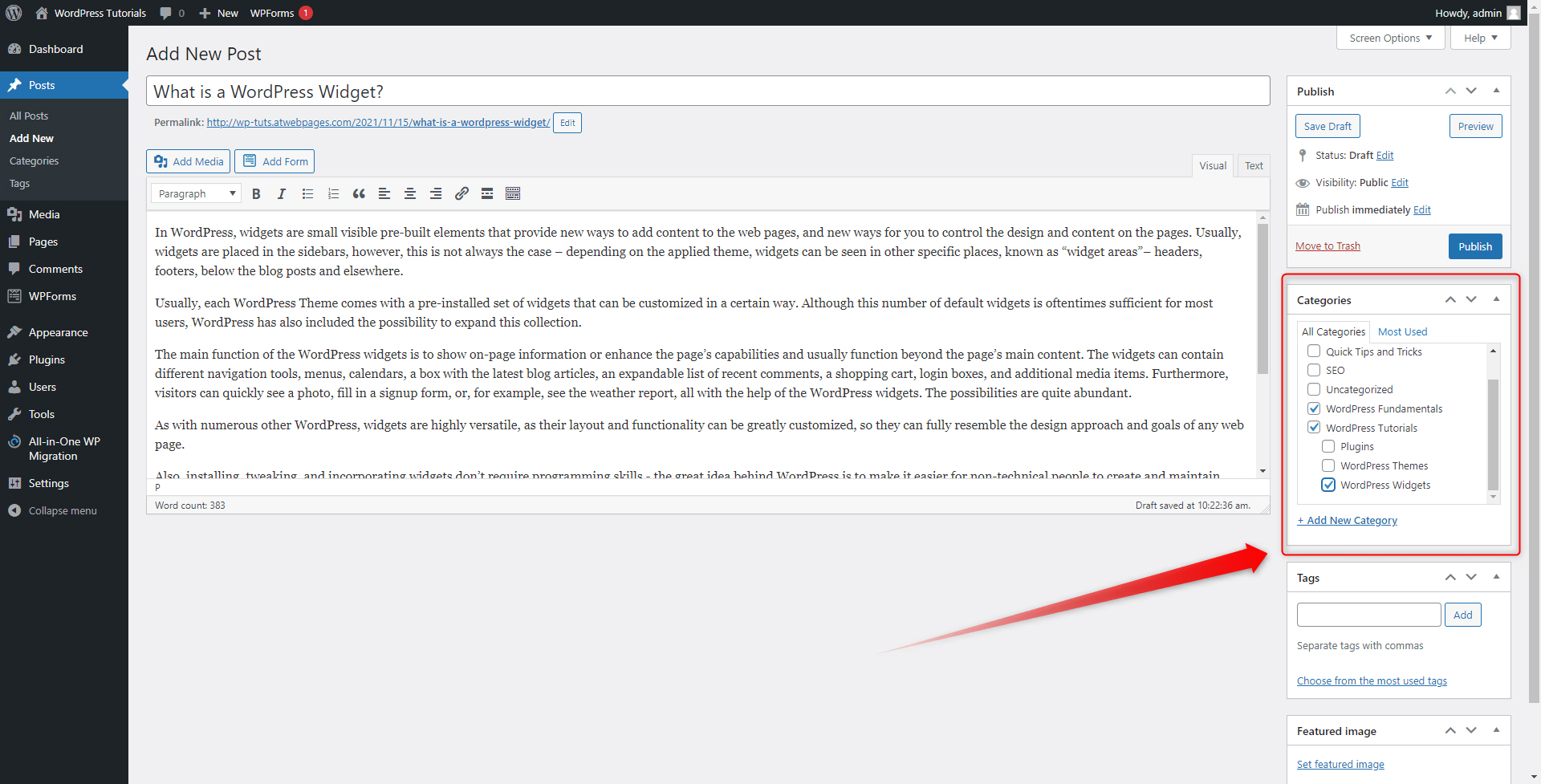Uncheck WordPress Fundamentals category
1541x784 pixels.
click(1314, 408)
